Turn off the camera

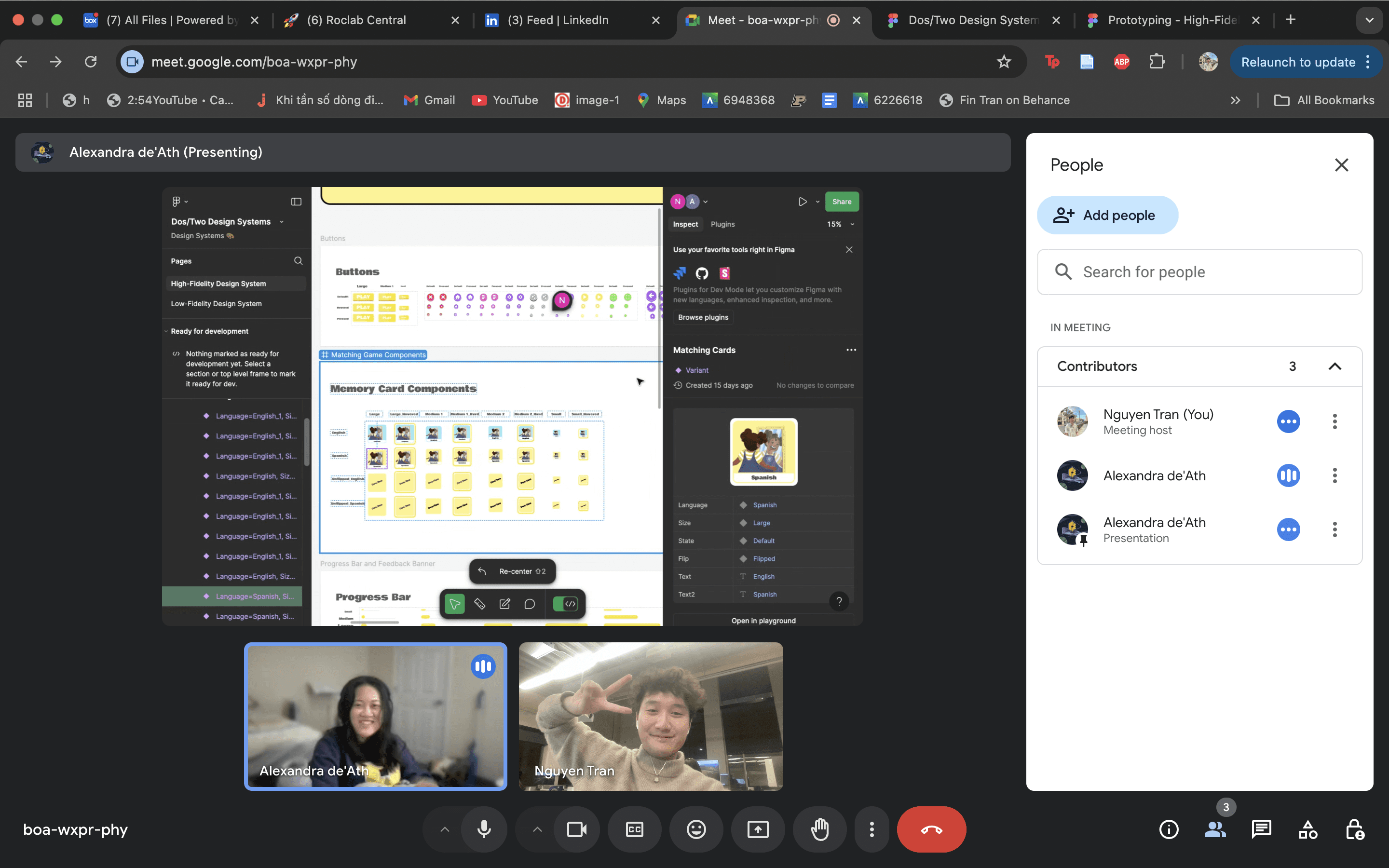point(576,829)
